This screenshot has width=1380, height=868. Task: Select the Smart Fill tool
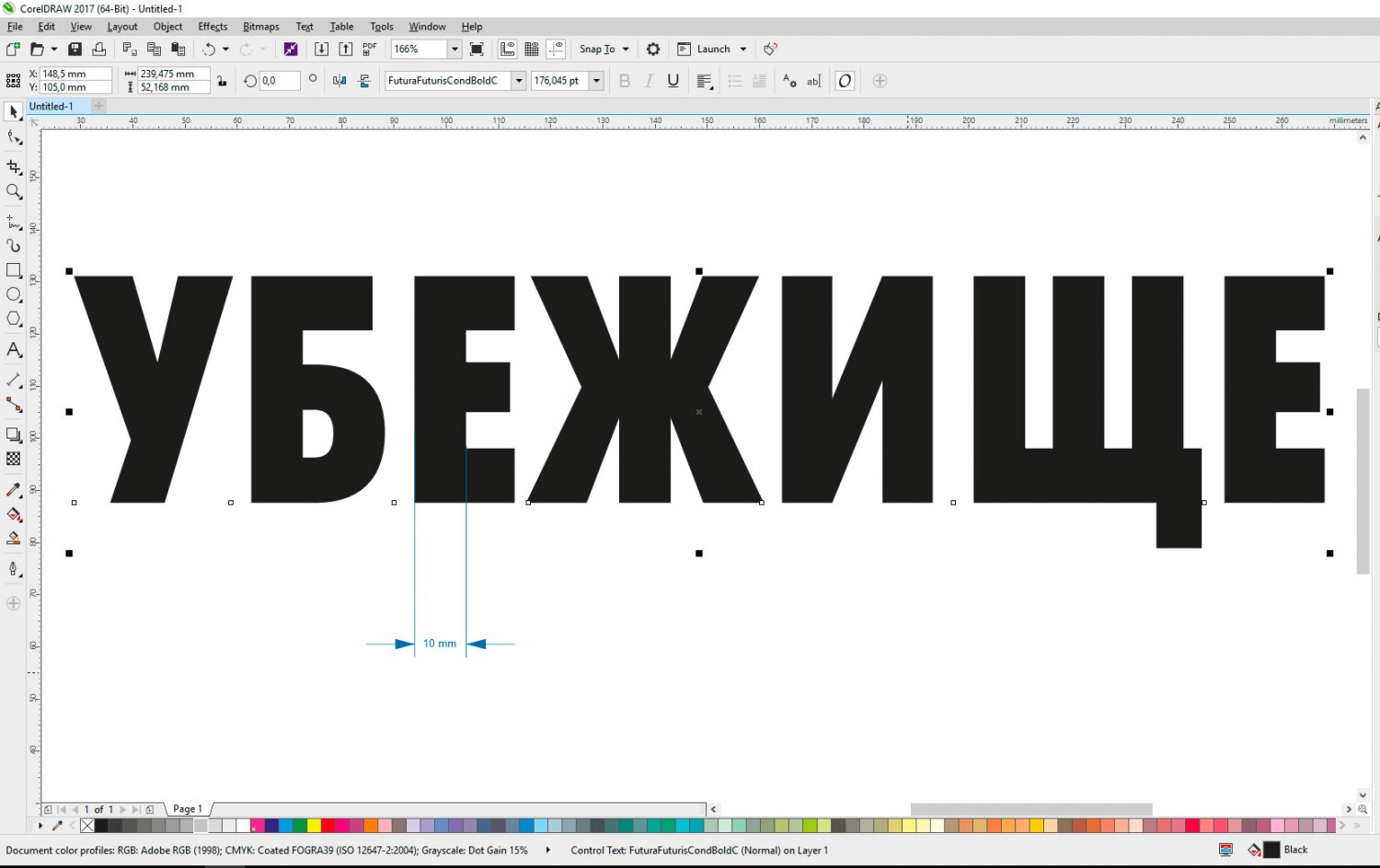click(x=14, y=539)
